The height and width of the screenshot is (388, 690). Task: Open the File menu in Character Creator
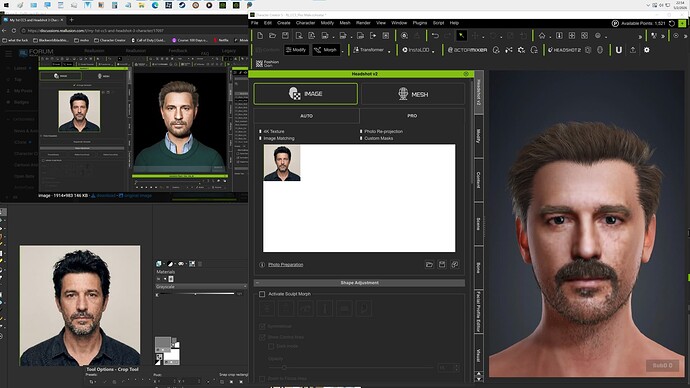pos(254,23)
